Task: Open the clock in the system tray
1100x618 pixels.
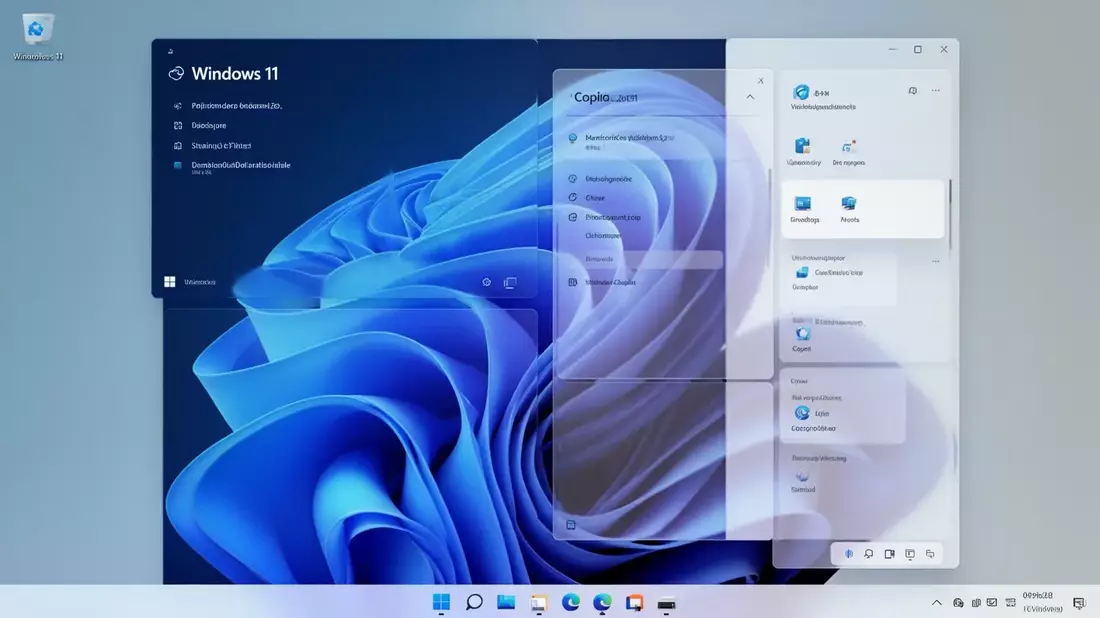Action: (1041, 602)
